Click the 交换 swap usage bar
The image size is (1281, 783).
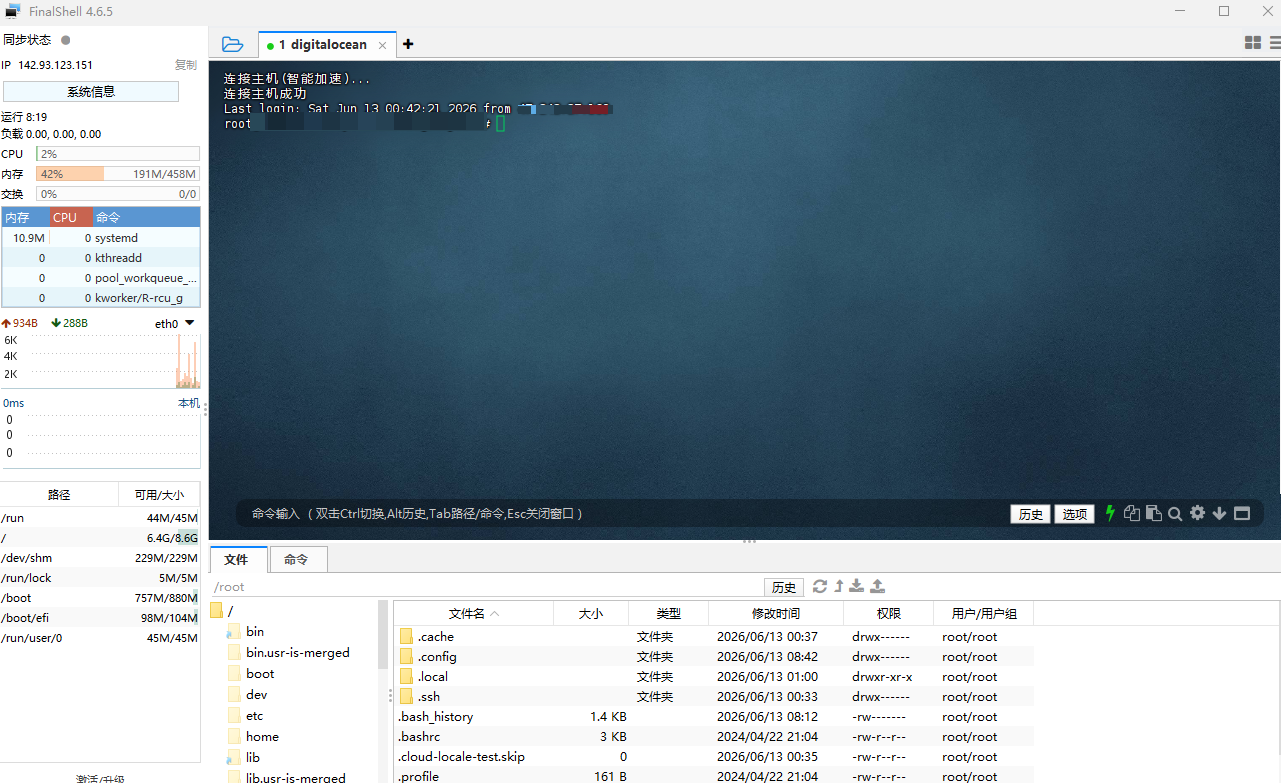coord(118,194)
